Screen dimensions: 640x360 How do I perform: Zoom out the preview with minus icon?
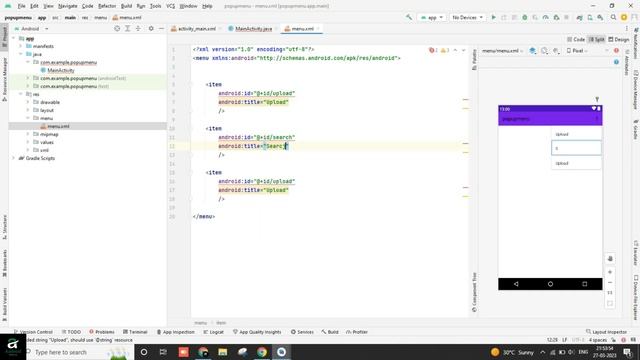610,282
